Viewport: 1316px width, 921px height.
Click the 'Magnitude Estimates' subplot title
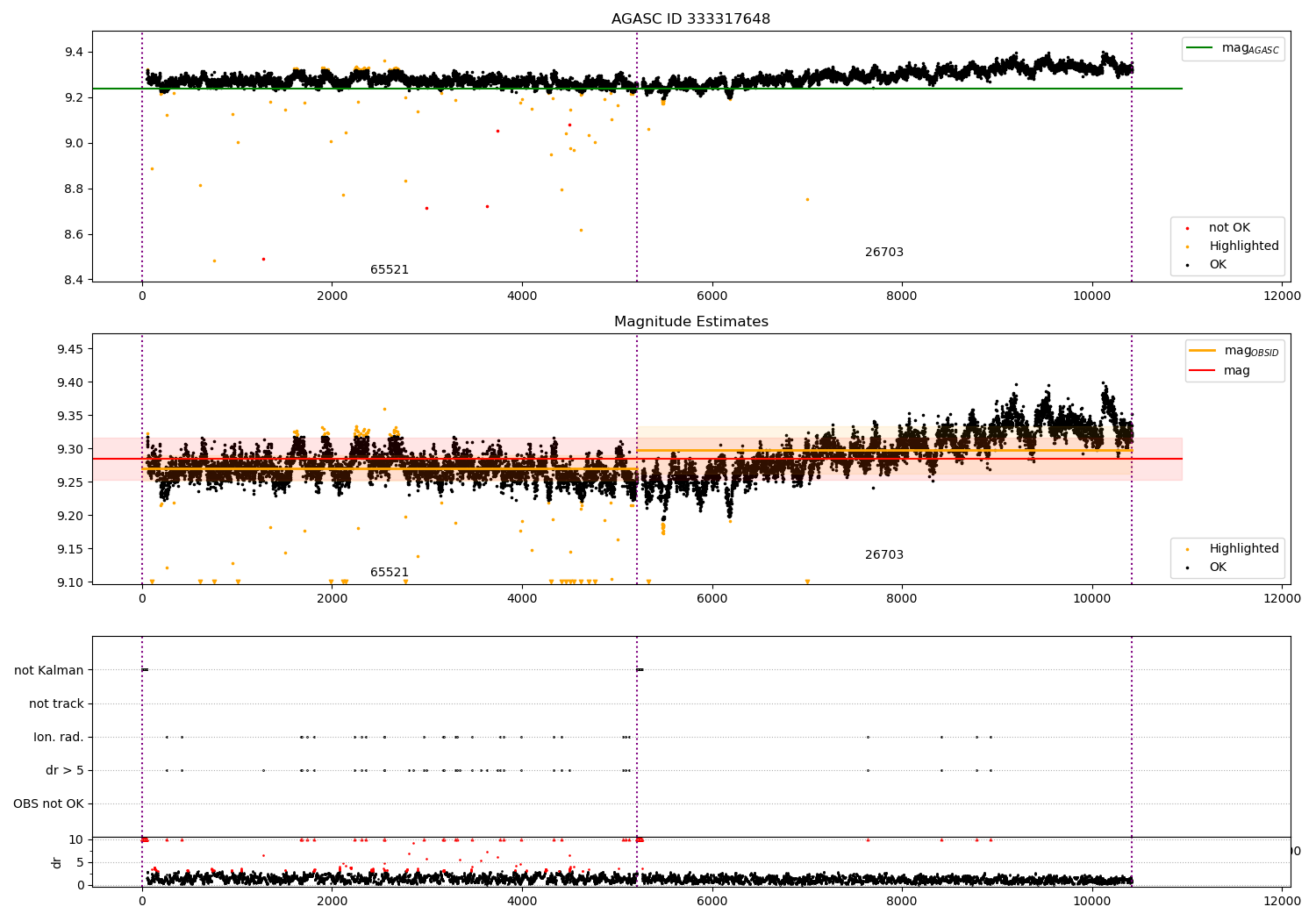coord(691,322)
